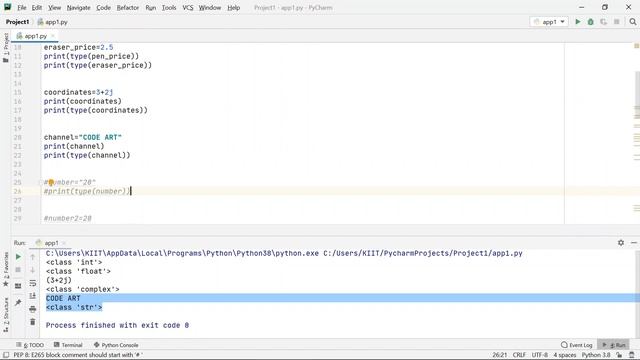Open Run panel settings gear

click(x=621, y=242)
